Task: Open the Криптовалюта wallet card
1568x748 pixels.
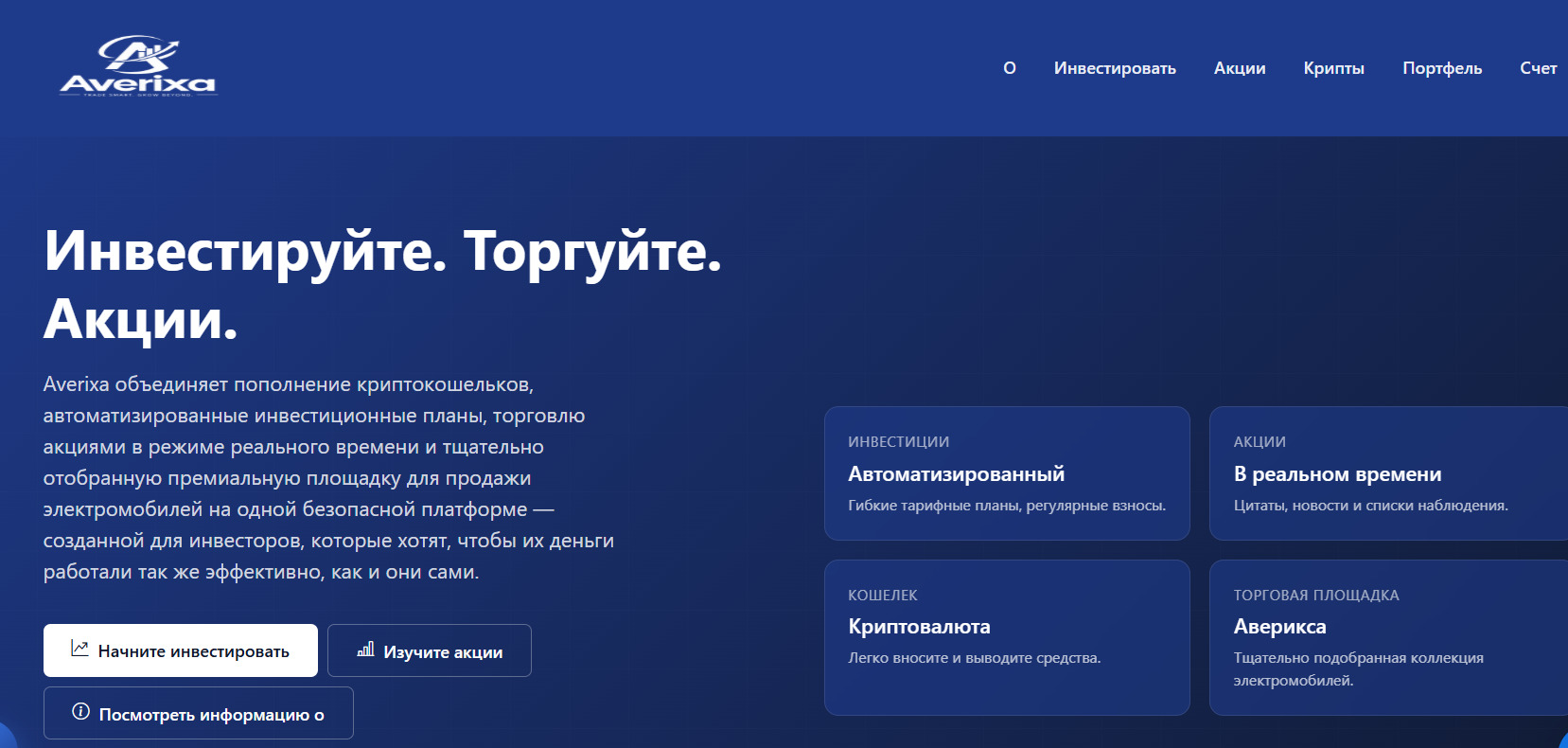Action: [1007, 637]
